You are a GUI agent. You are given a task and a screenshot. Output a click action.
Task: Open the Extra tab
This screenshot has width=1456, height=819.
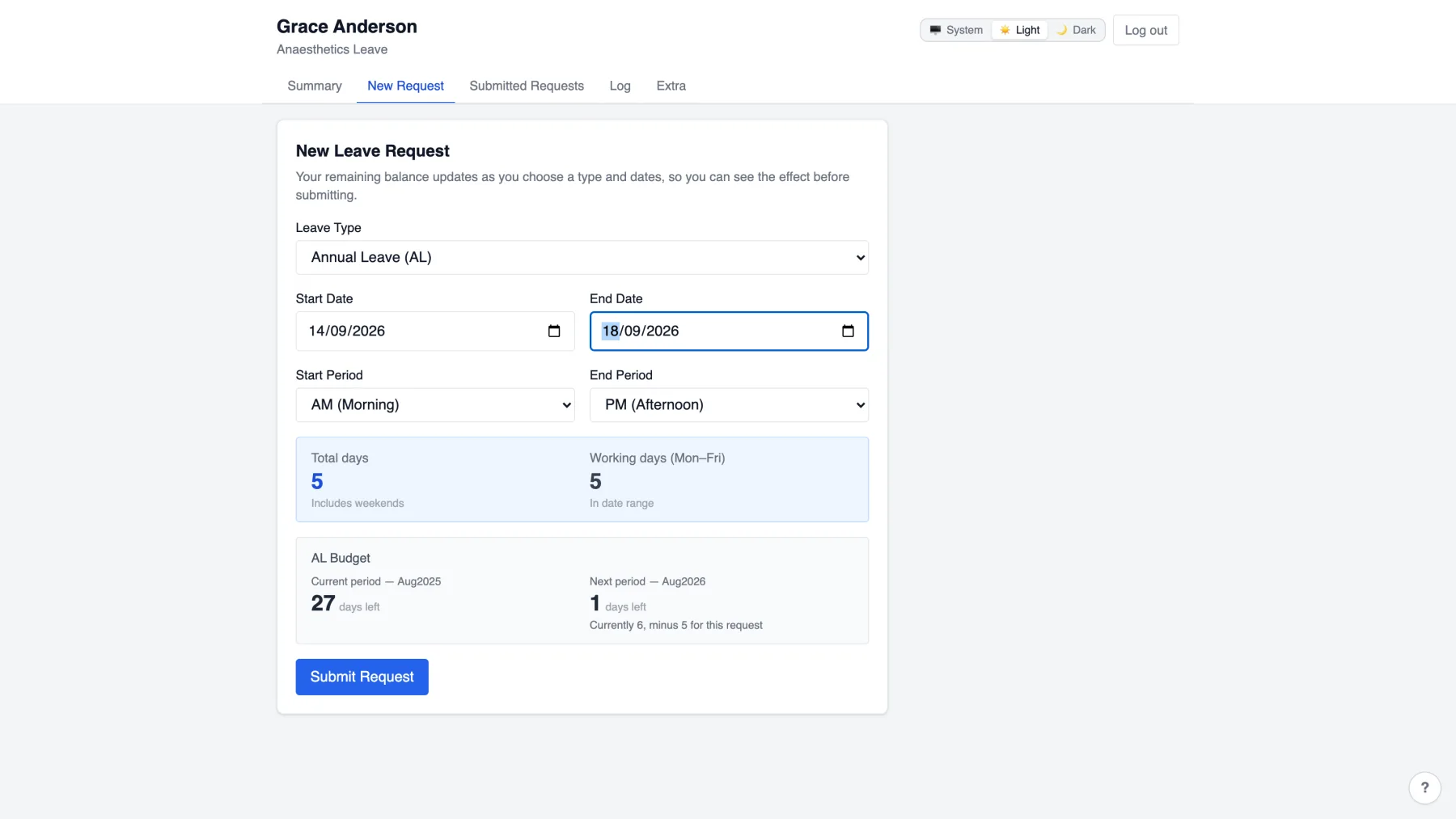pos(671,86)
